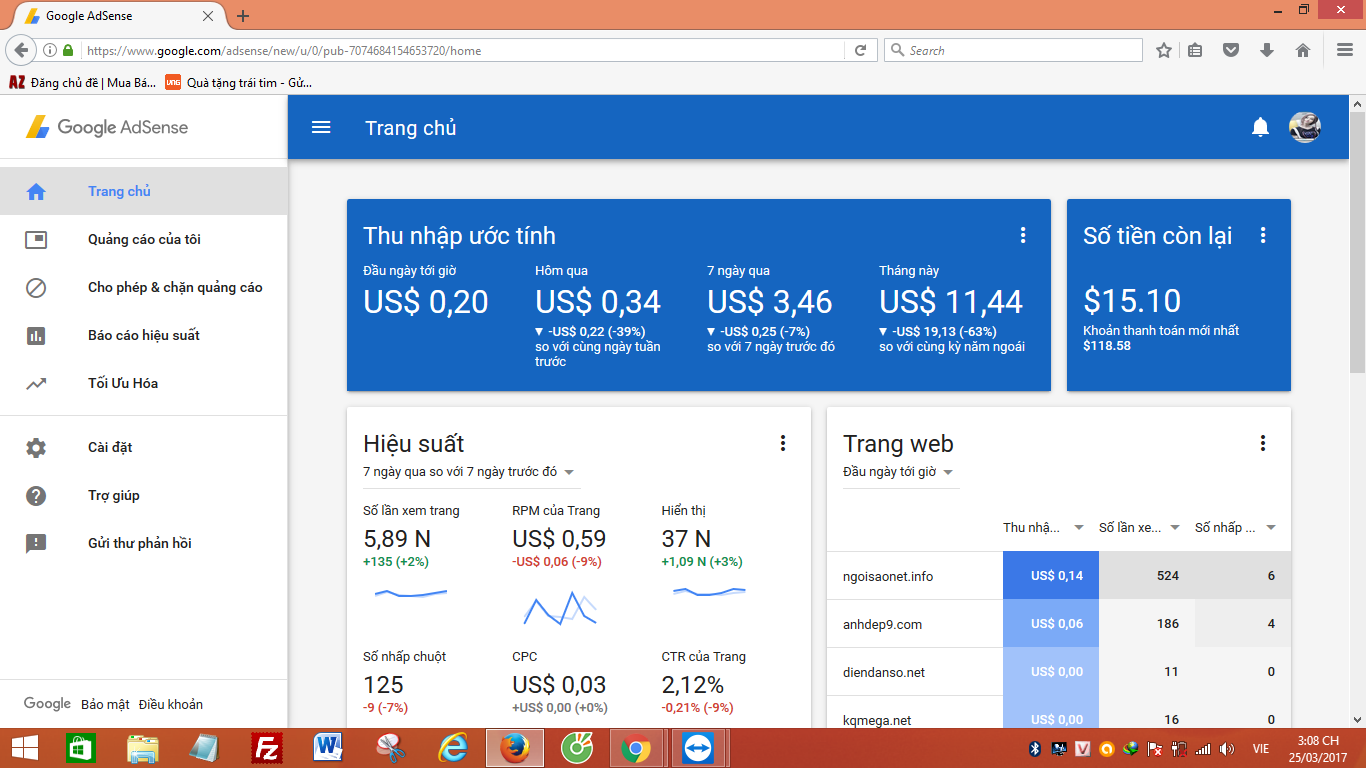Screen dimensions: 1366x768
Task: Go to Tối Ưu Hóa section
Action: pos(144,383)
